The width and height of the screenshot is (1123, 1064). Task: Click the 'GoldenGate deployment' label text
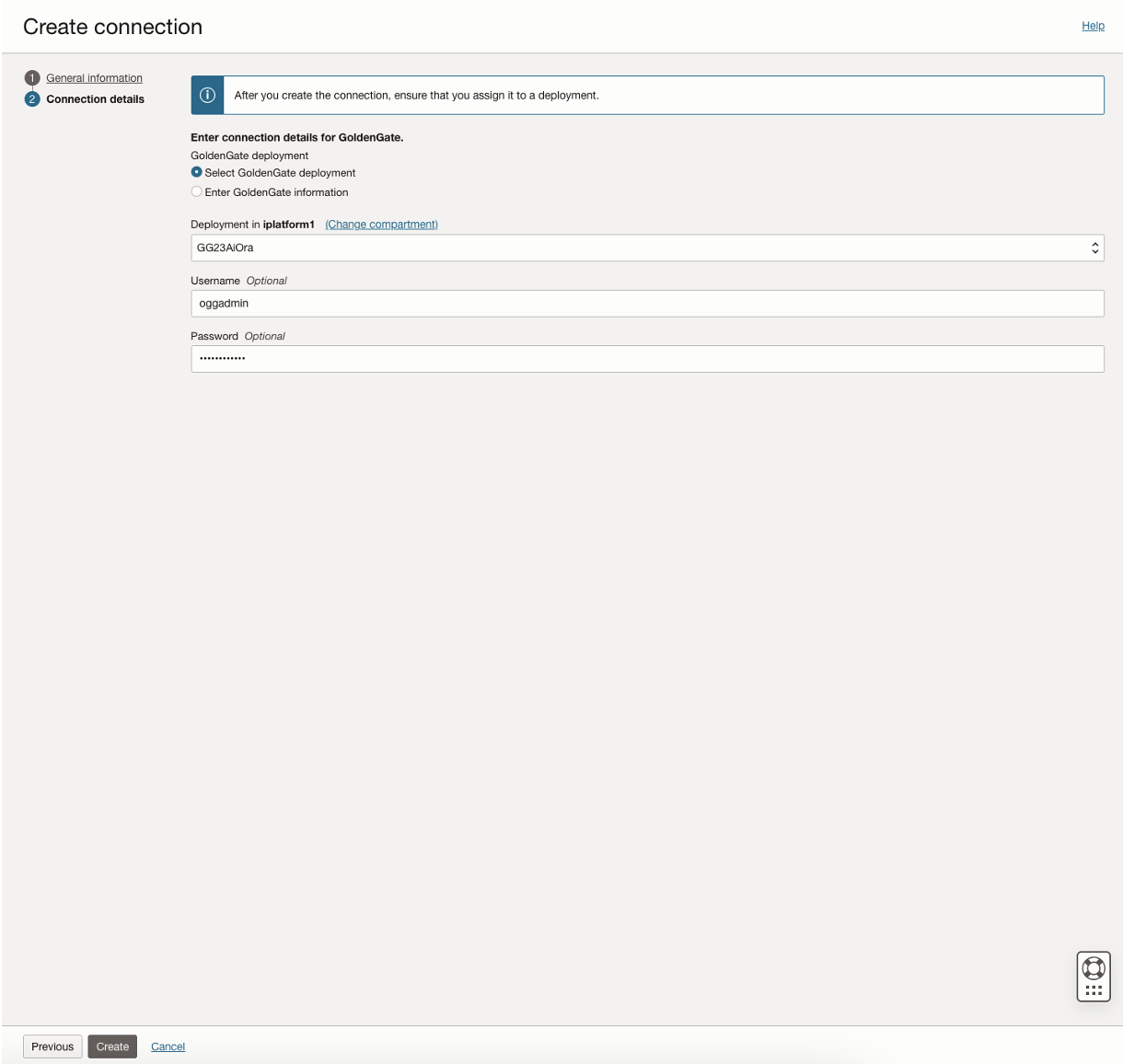pyautogui.click(x=249, y=156)
